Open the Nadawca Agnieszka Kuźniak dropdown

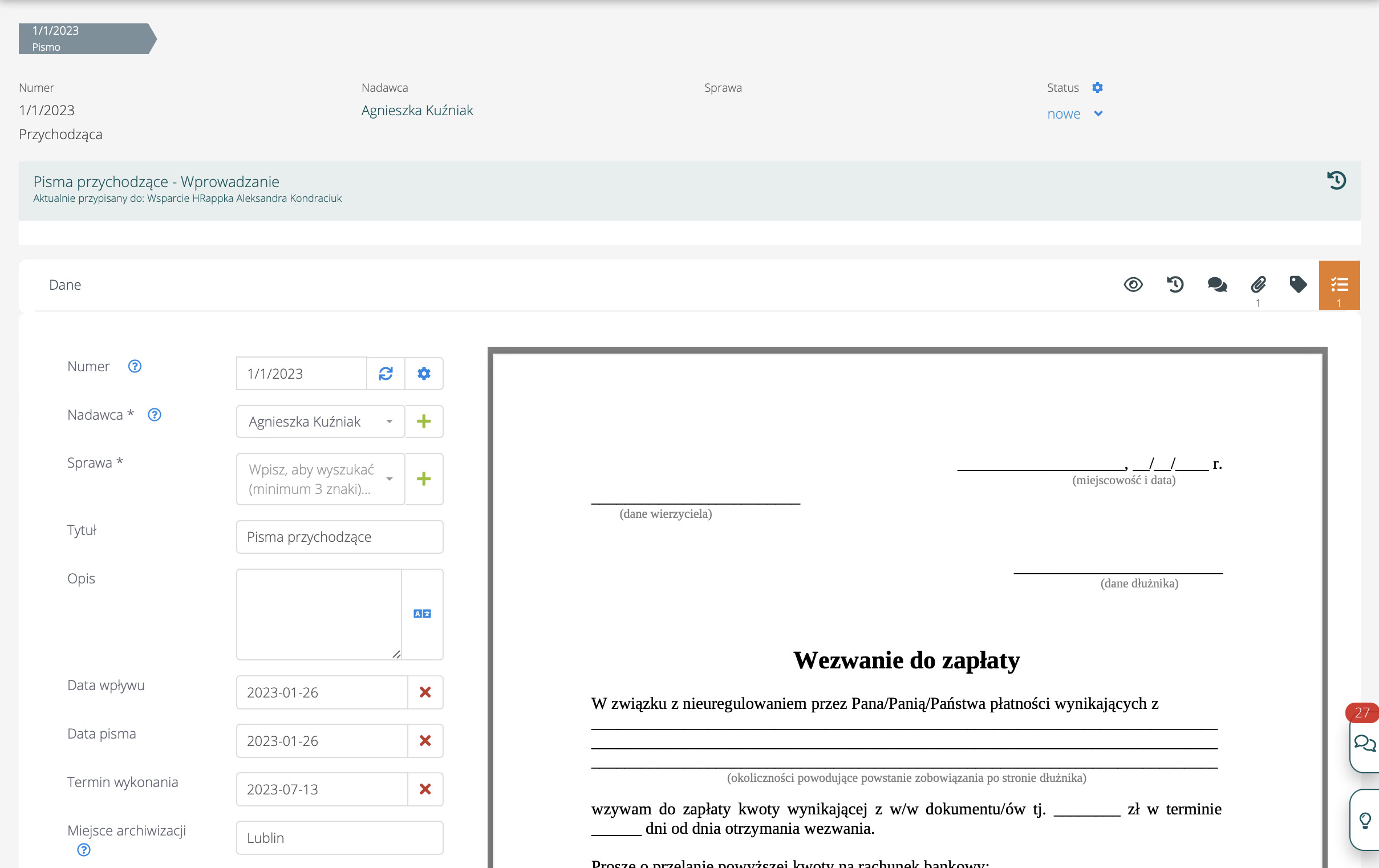321,421
